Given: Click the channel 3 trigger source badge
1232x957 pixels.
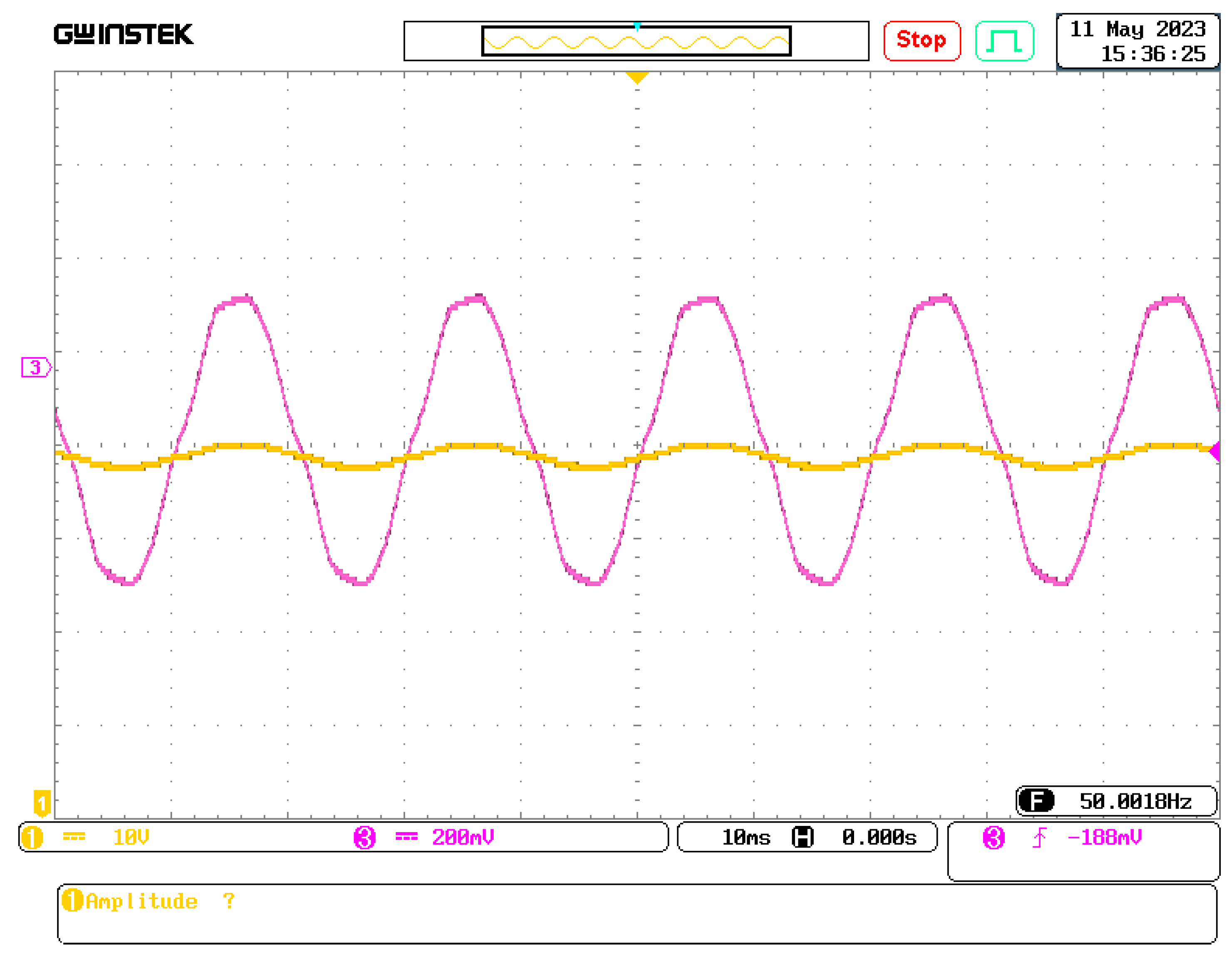Looking at the screenshot, I should (994, 838).
